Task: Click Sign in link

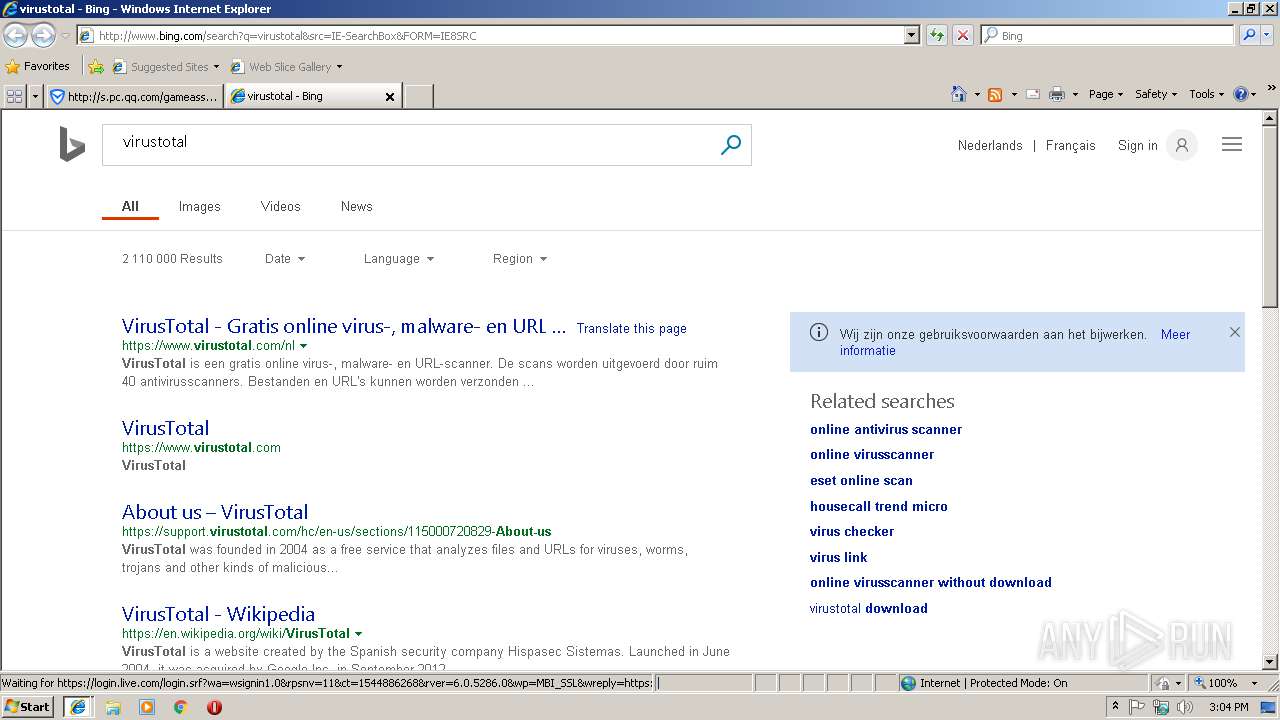Action: (x=1137, y=145)
